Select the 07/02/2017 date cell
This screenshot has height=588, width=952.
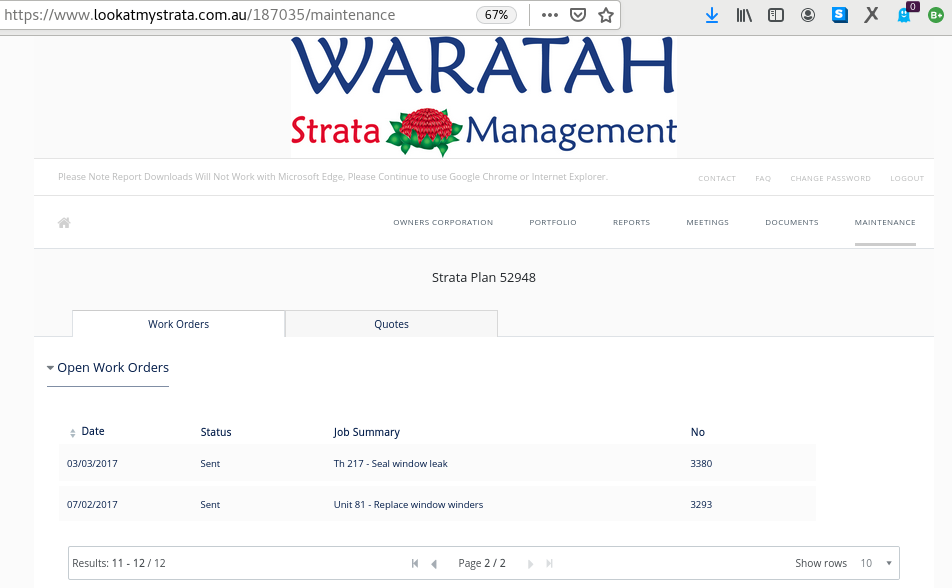pos(92,504)
